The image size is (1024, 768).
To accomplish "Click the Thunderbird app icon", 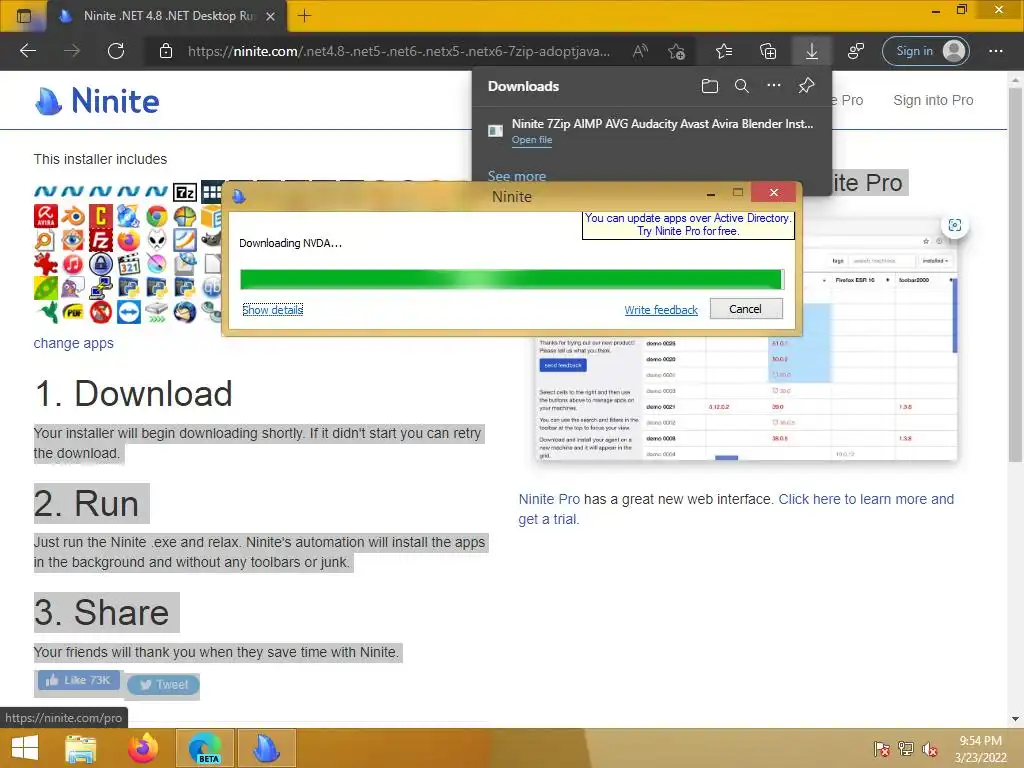I will 185,312.
